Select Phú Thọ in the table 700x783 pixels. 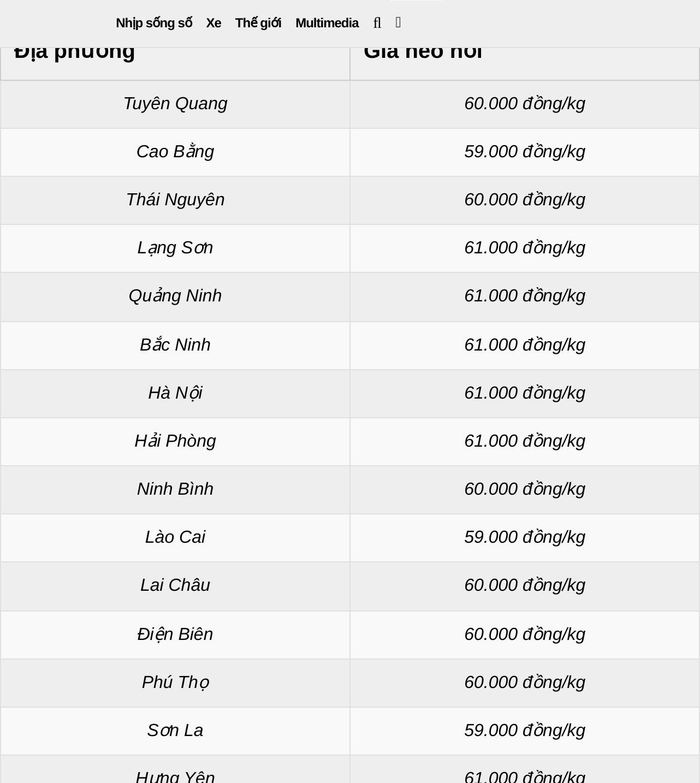pos(175,683)
